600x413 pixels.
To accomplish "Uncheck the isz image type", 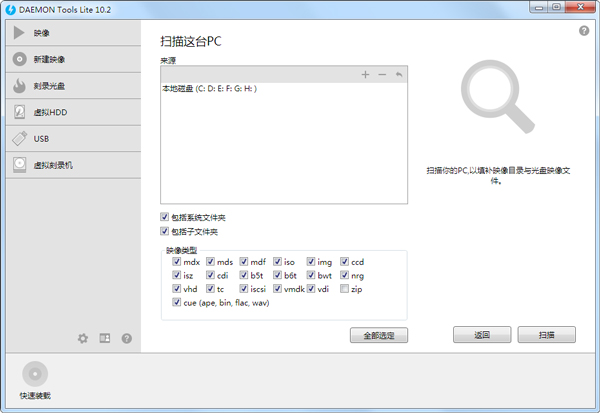I will tap(176, 275).
